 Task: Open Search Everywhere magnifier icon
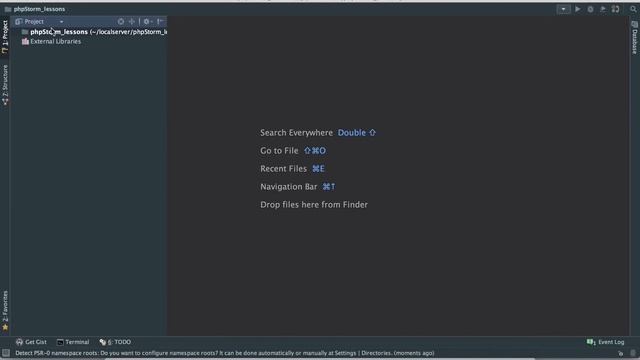coord(633,9)
